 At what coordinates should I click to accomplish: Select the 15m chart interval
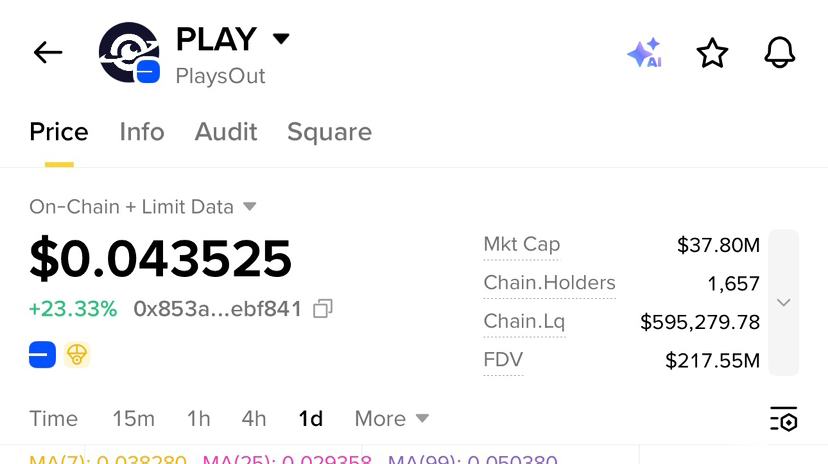point(134,419)
